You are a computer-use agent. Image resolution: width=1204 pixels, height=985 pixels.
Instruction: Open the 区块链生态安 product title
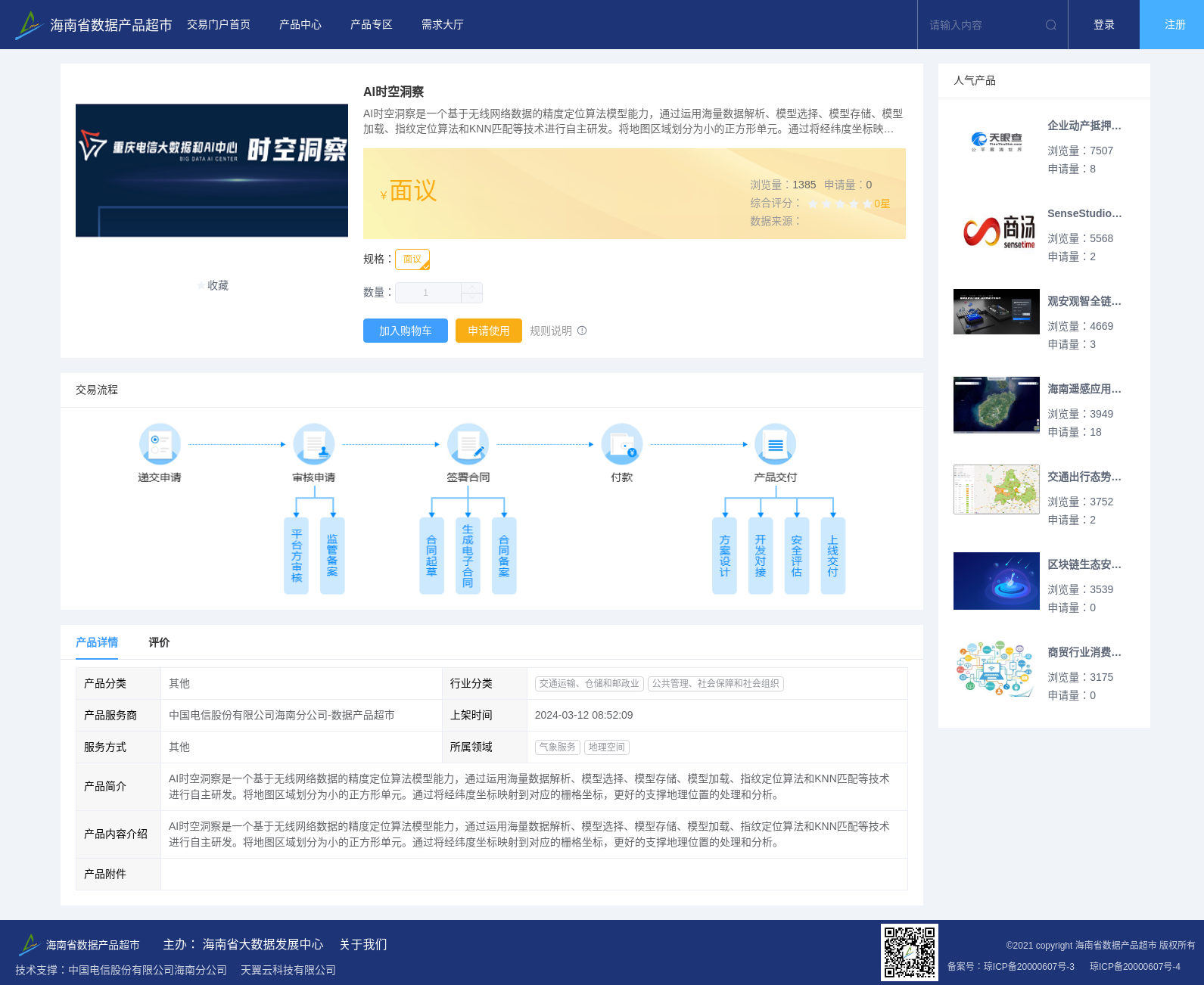(x=1084, y=564)
